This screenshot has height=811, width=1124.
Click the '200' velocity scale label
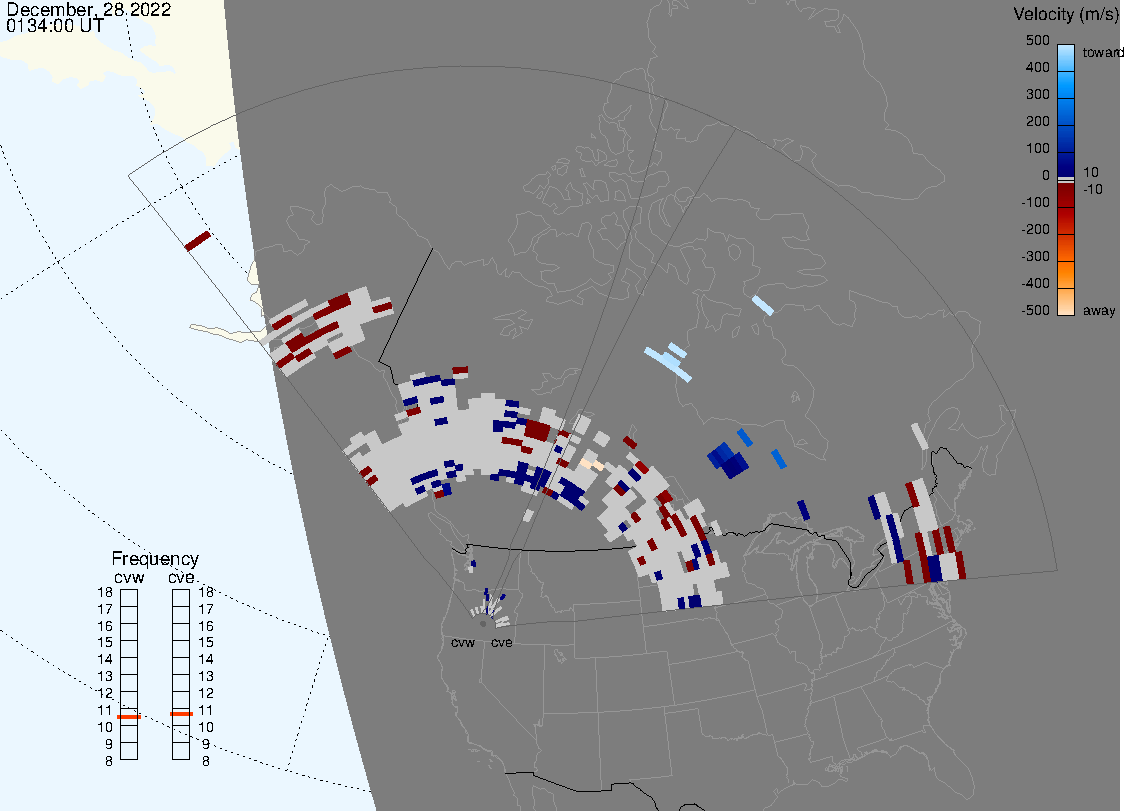click(x=1038, y=121)
